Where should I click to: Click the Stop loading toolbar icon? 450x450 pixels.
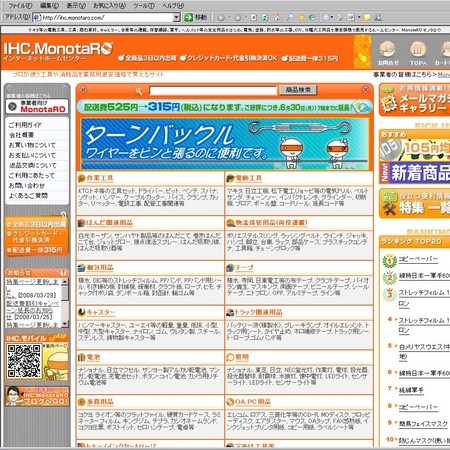(254, 17)
